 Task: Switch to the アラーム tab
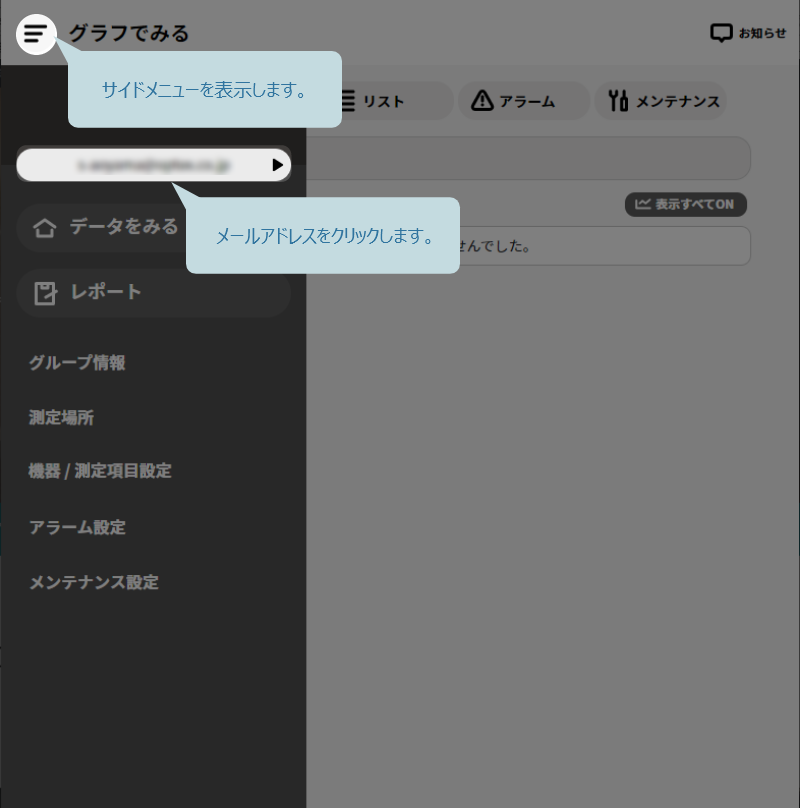coord(523,101)
